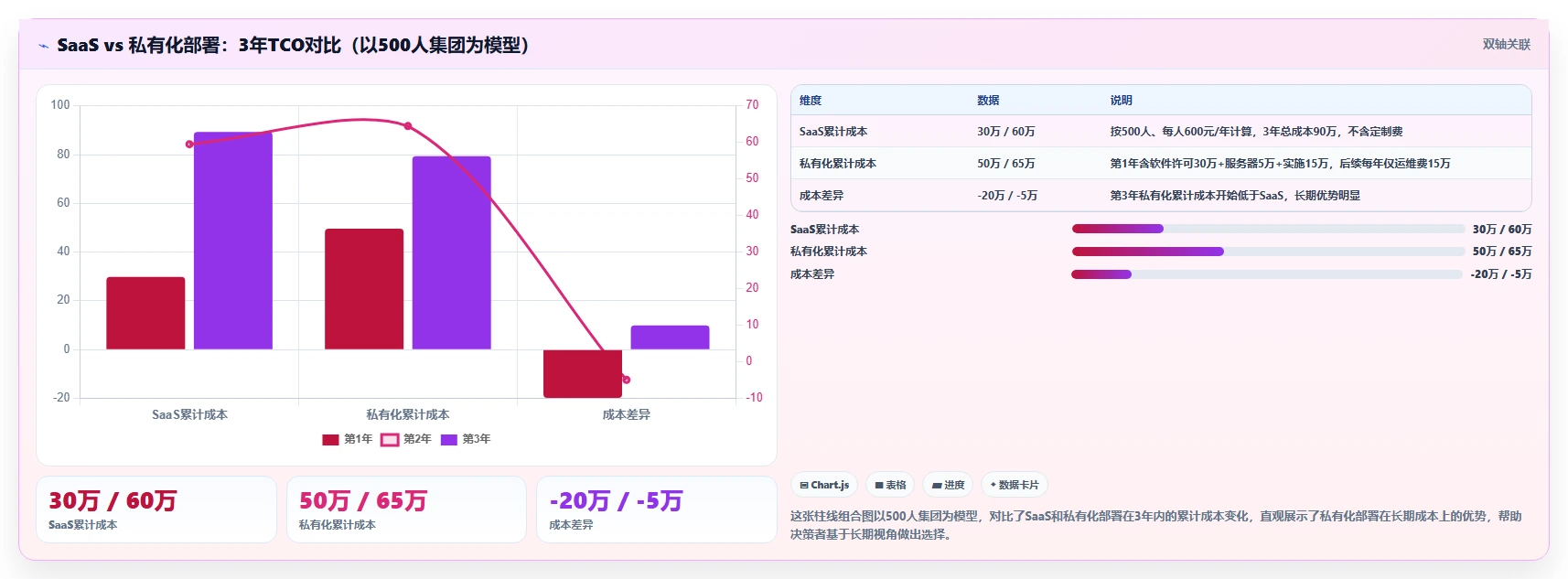
Task: Click the right axis value 70
Action: point(752,105)
